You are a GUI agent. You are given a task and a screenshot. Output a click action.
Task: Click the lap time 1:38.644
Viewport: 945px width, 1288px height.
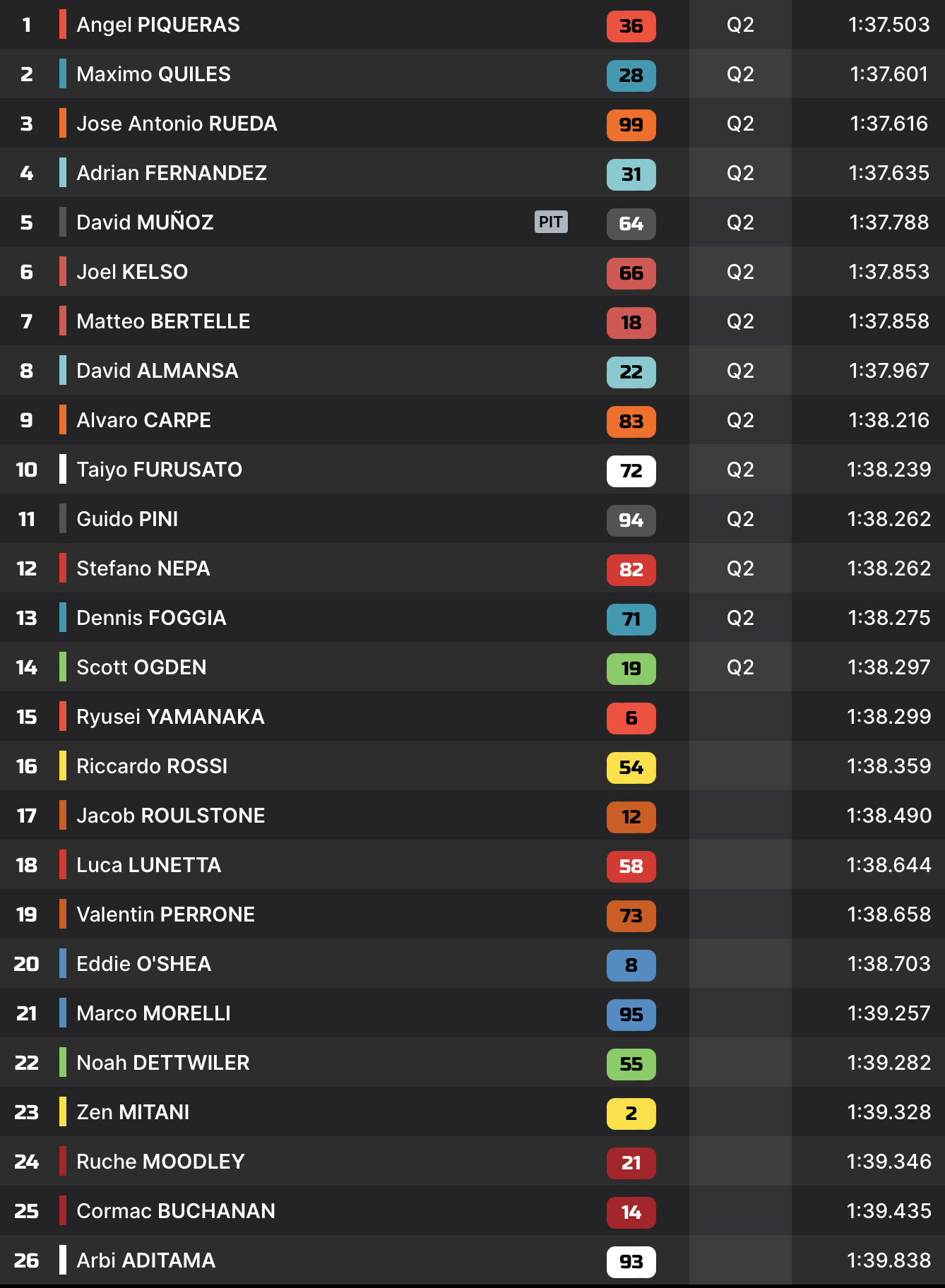coord(888,865)
